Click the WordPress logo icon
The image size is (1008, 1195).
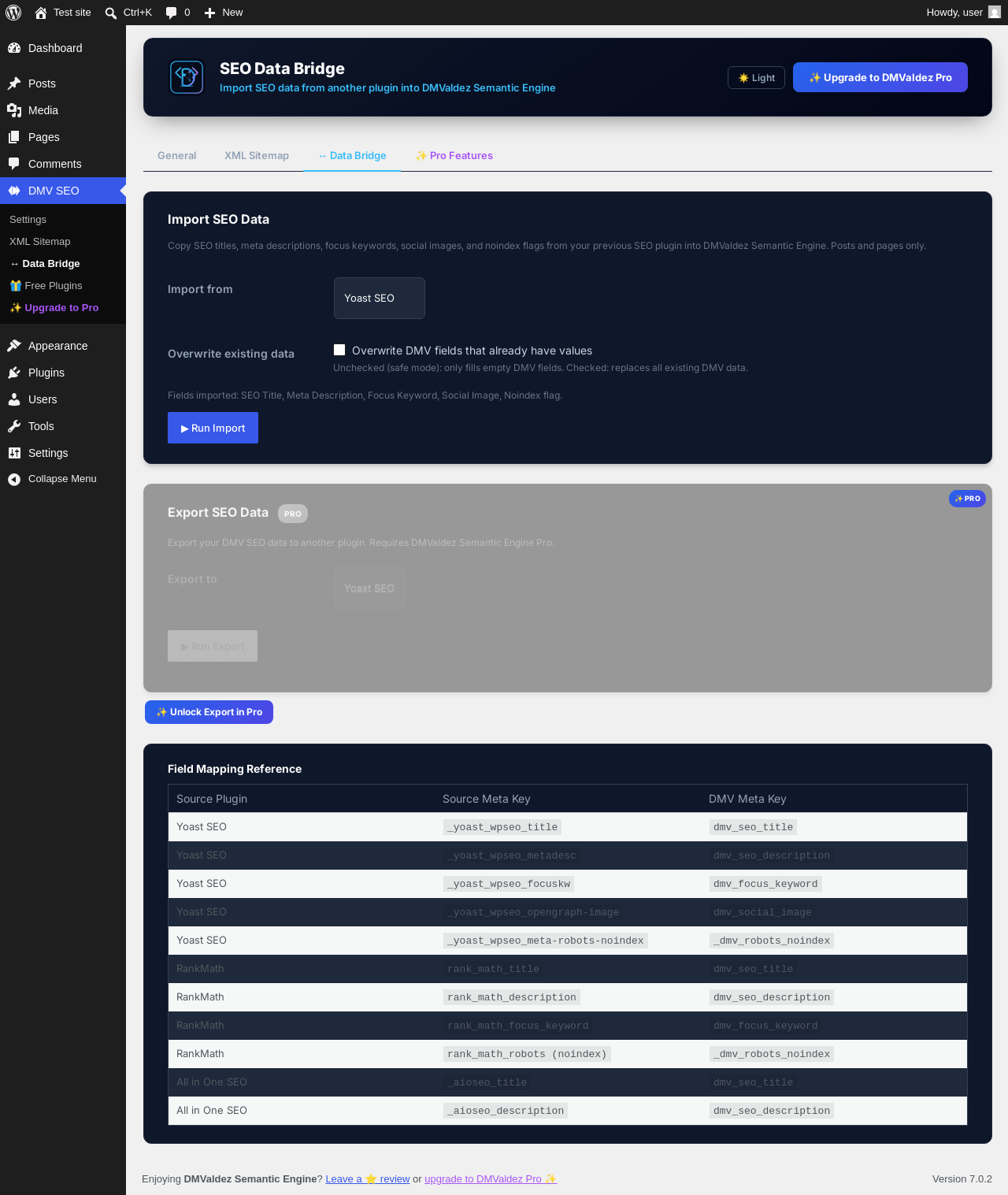point(13,13)
